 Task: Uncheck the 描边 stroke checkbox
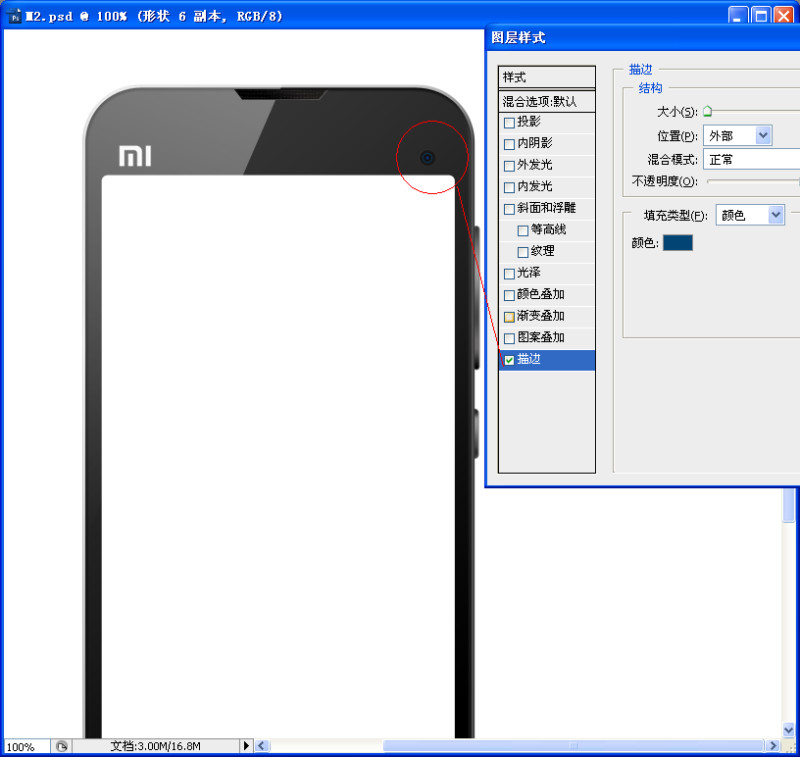click(x=509, y=360)
